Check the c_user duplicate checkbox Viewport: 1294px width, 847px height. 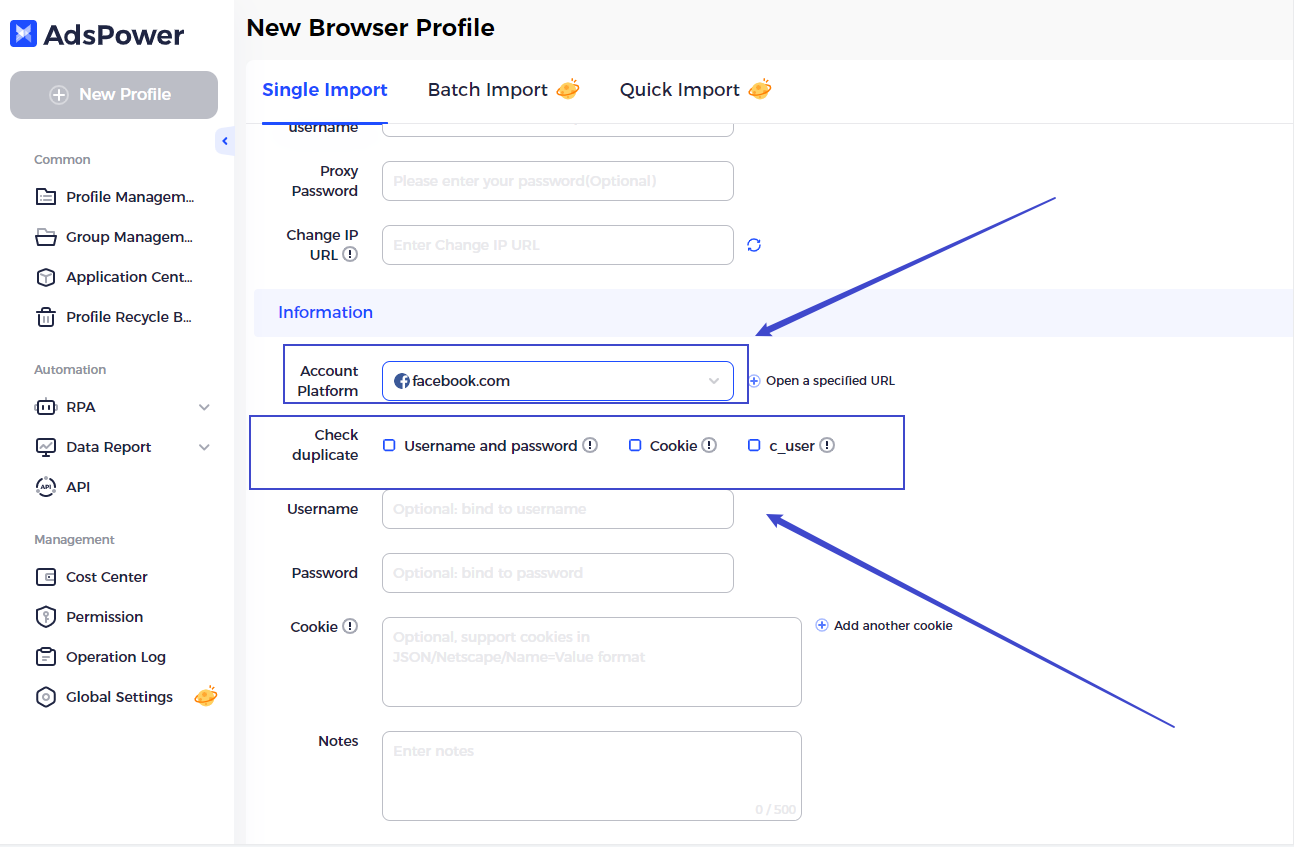[754, 446]
